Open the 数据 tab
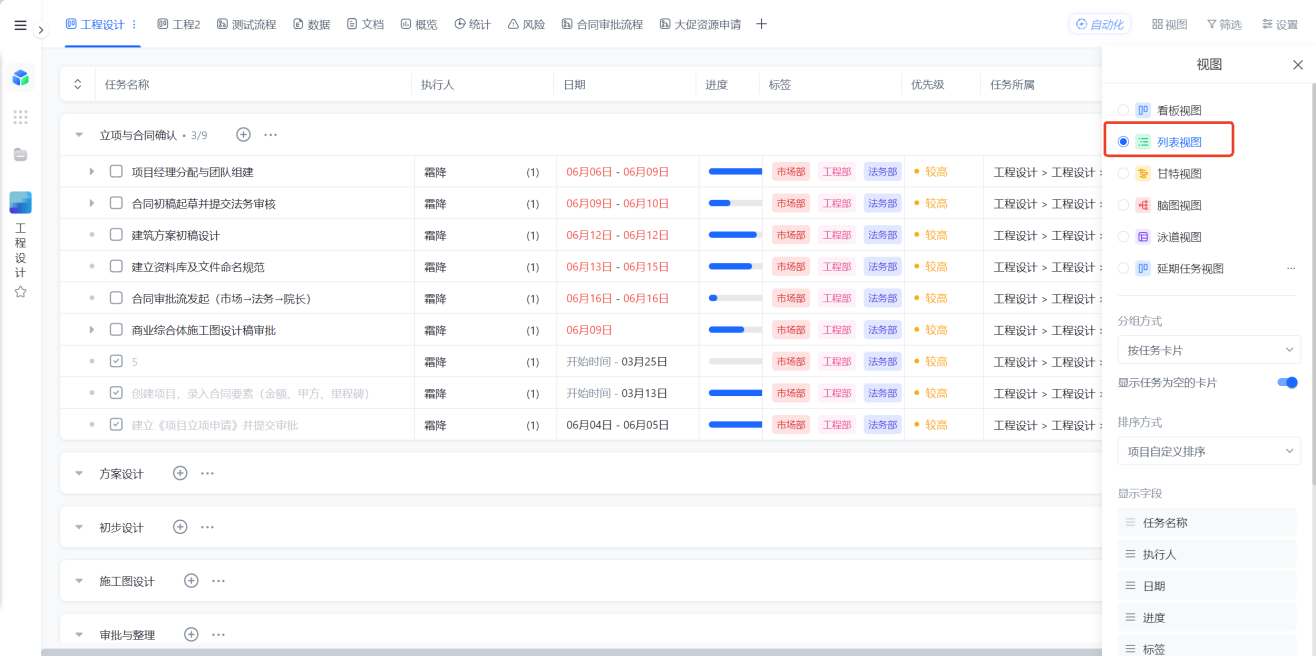 point(311,24)
